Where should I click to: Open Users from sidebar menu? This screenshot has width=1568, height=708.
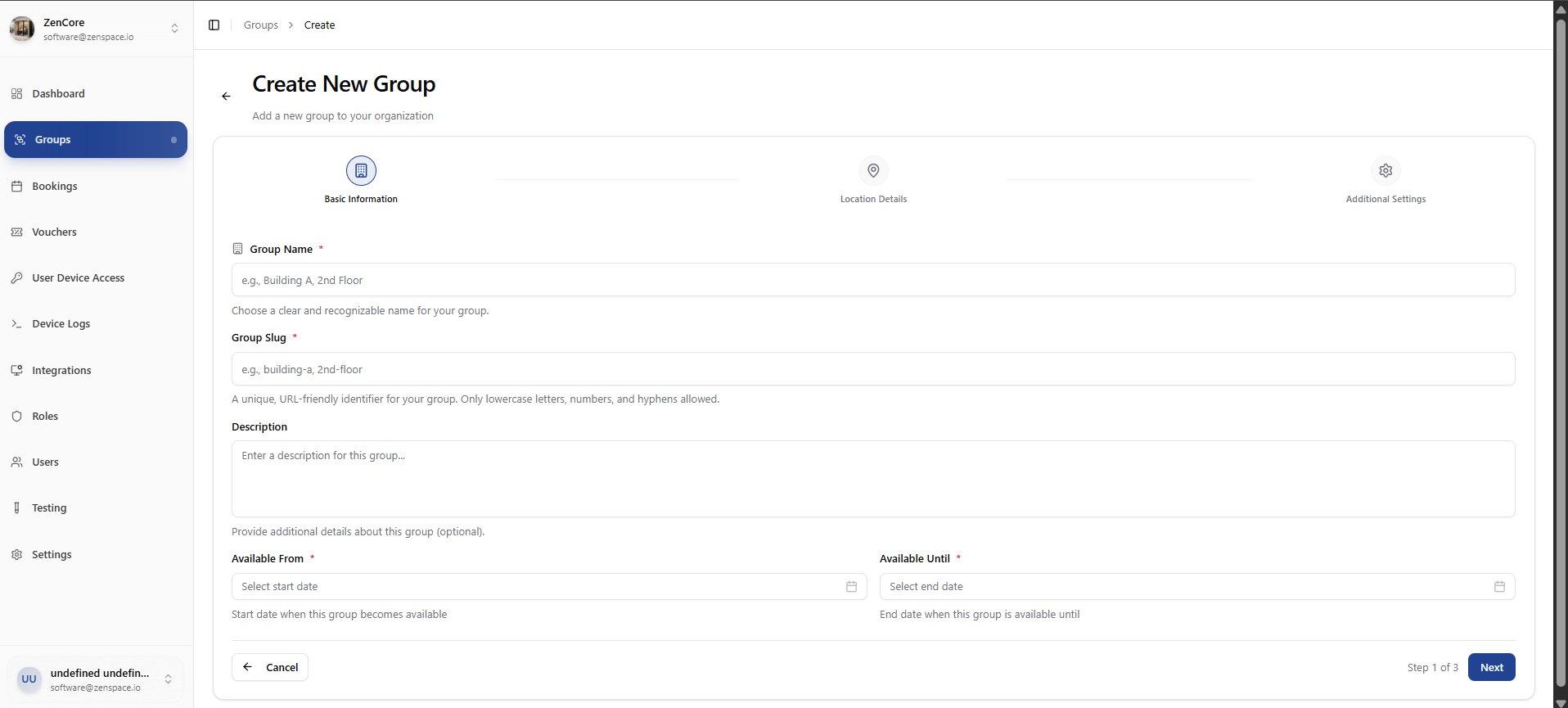coord(96,462)
